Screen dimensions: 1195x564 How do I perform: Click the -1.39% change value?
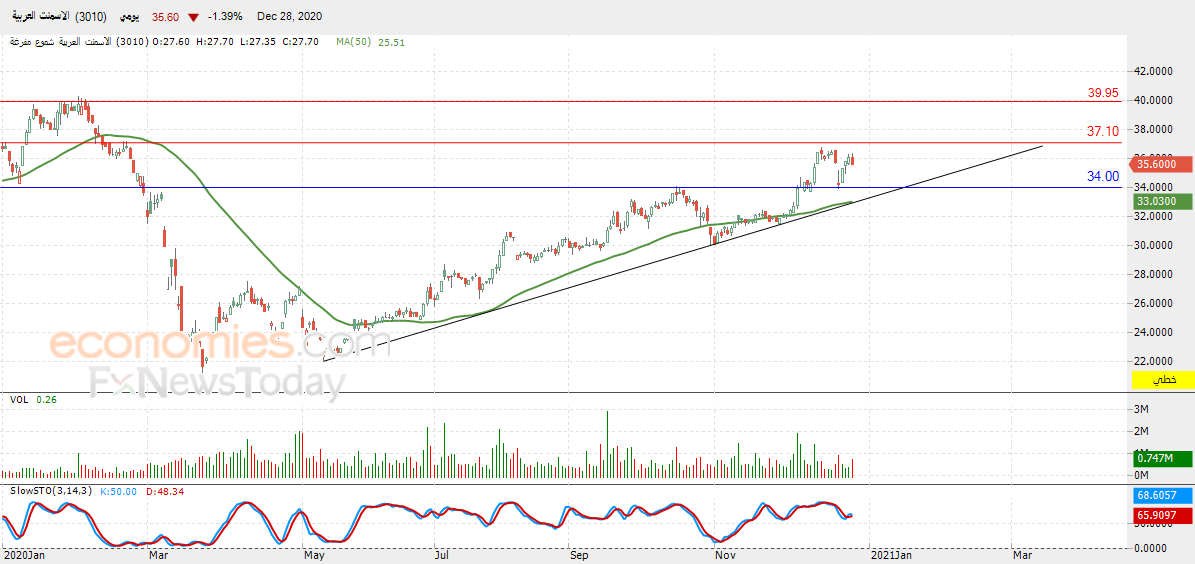[226, 17]
